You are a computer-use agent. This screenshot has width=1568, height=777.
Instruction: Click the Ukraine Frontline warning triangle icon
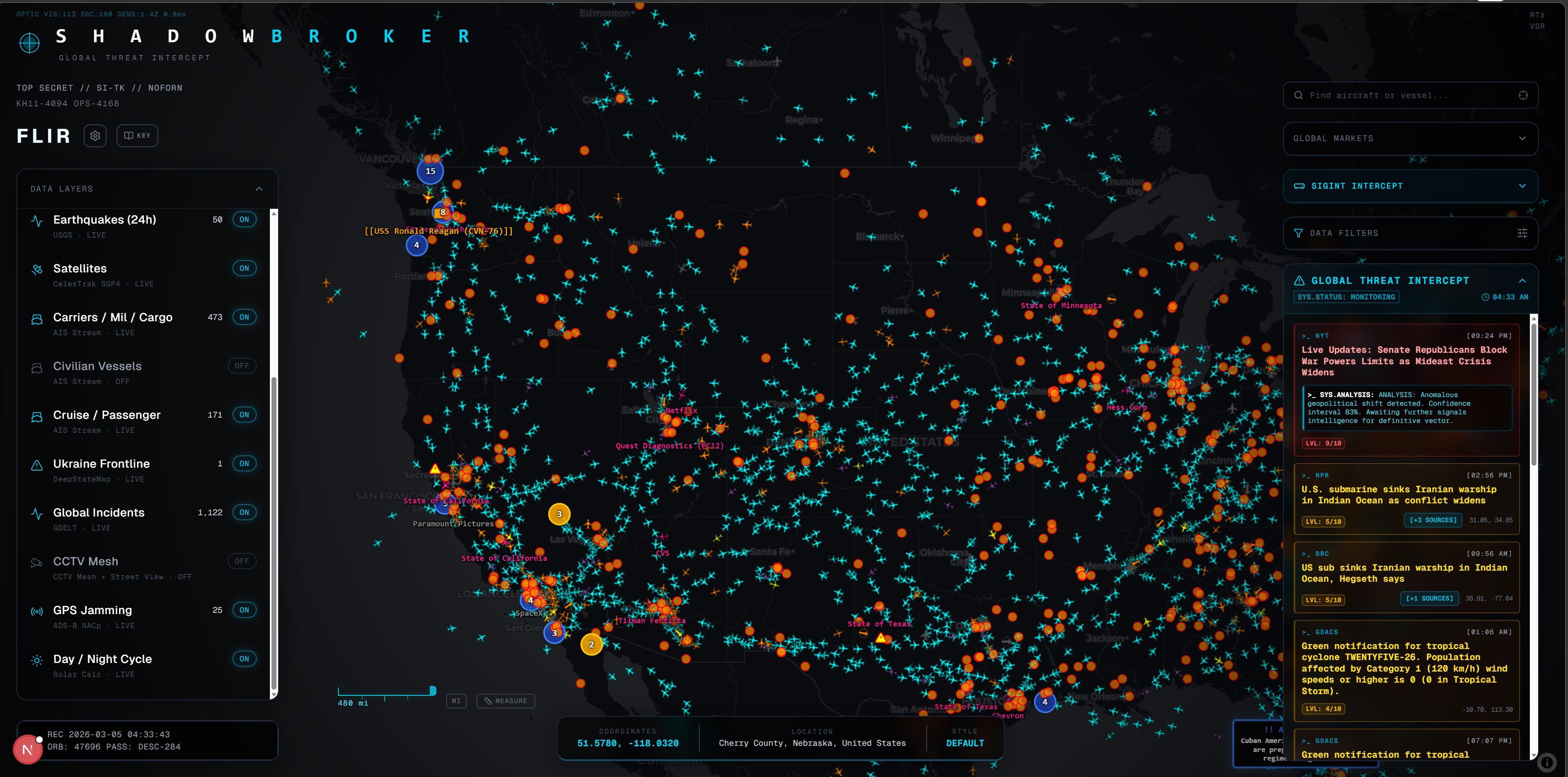37,465
